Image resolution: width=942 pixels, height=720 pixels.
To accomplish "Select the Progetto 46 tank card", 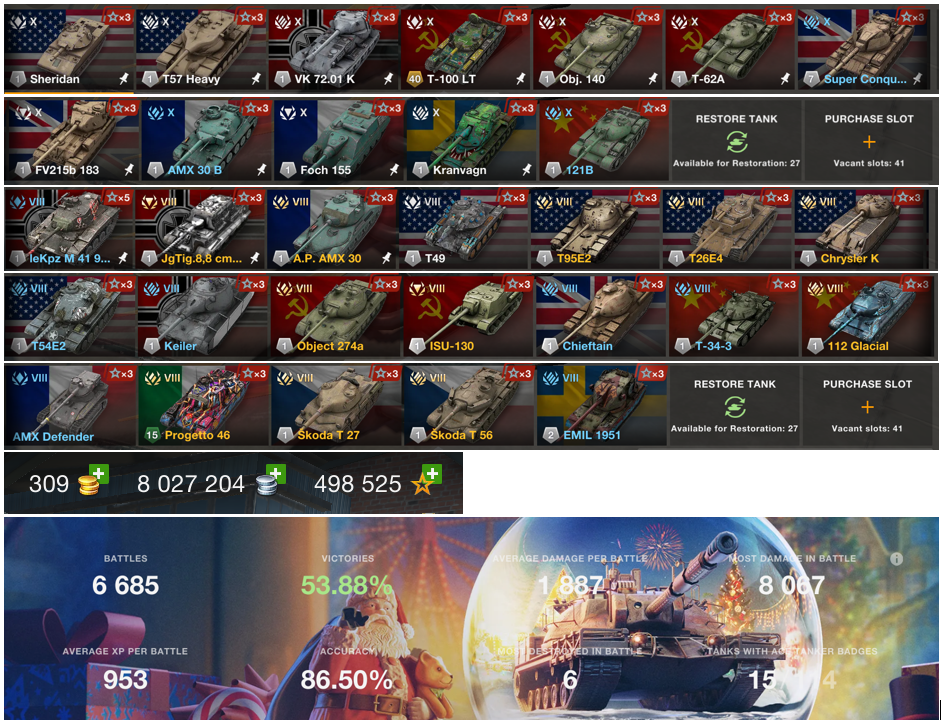I will [203, 406].
